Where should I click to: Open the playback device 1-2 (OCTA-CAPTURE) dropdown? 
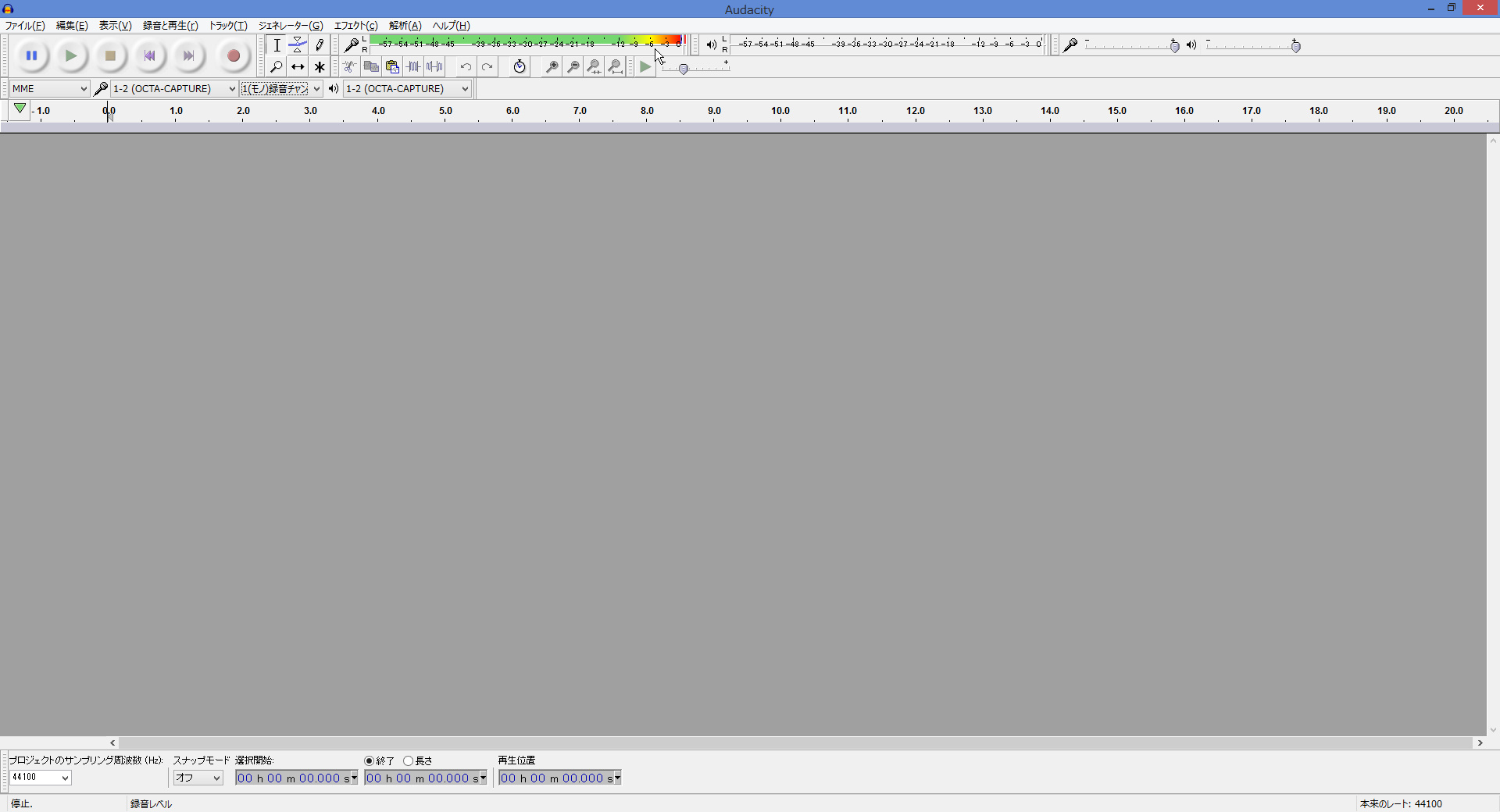[x=407, y=88]
